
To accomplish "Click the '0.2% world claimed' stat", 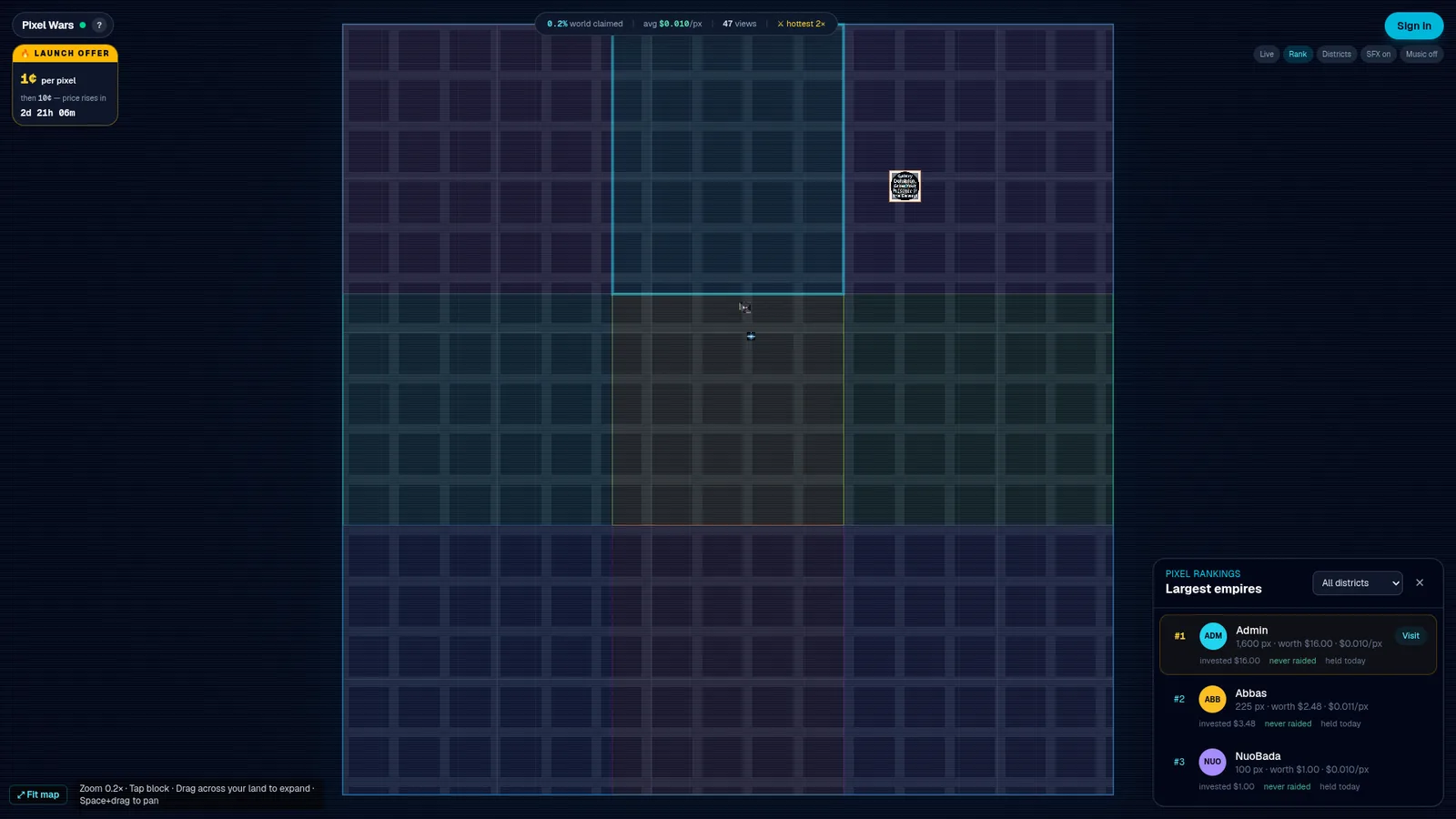I will (585, 24).
